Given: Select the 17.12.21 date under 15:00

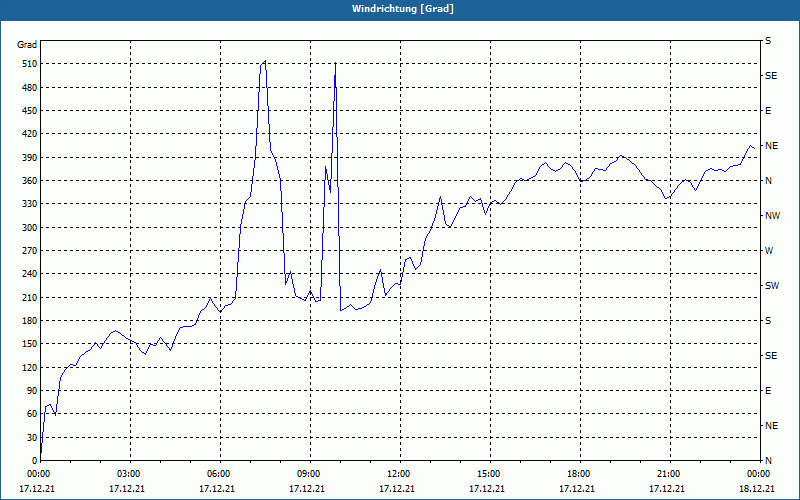Looking at the screenshot, I should pos(487,489).
